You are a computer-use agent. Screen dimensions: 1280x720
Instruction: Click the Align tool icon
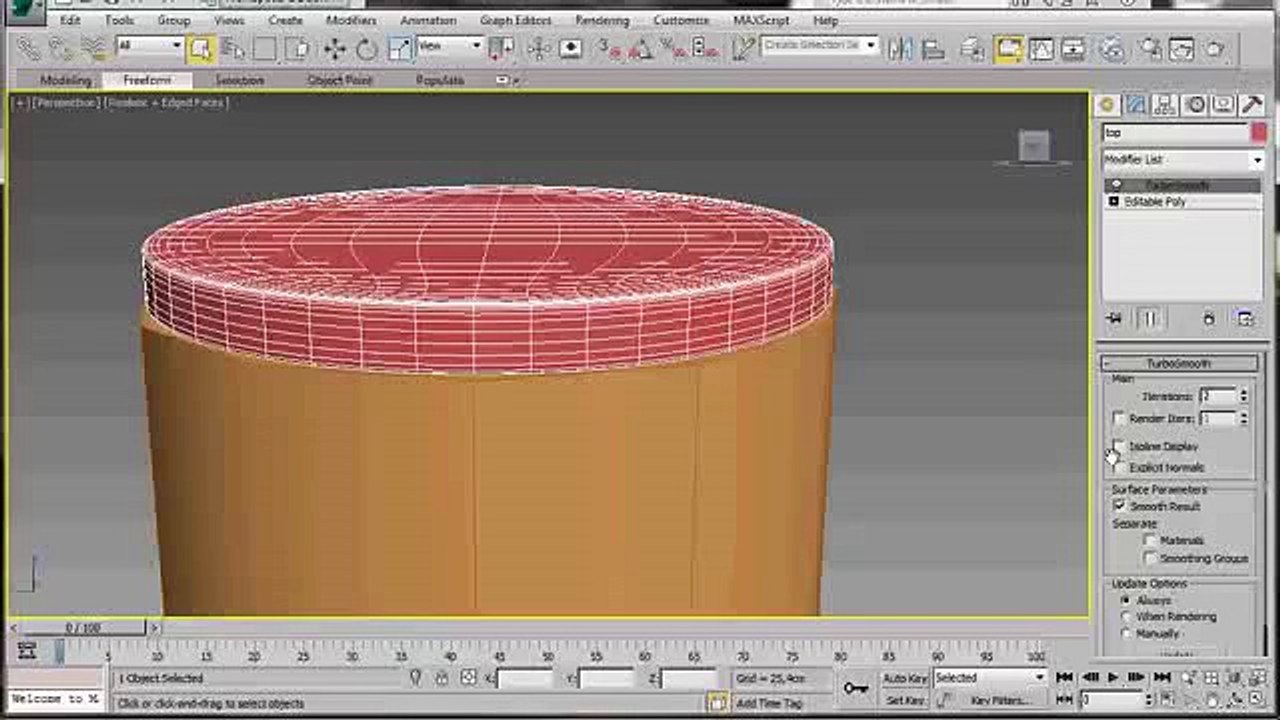pos(933,48)
